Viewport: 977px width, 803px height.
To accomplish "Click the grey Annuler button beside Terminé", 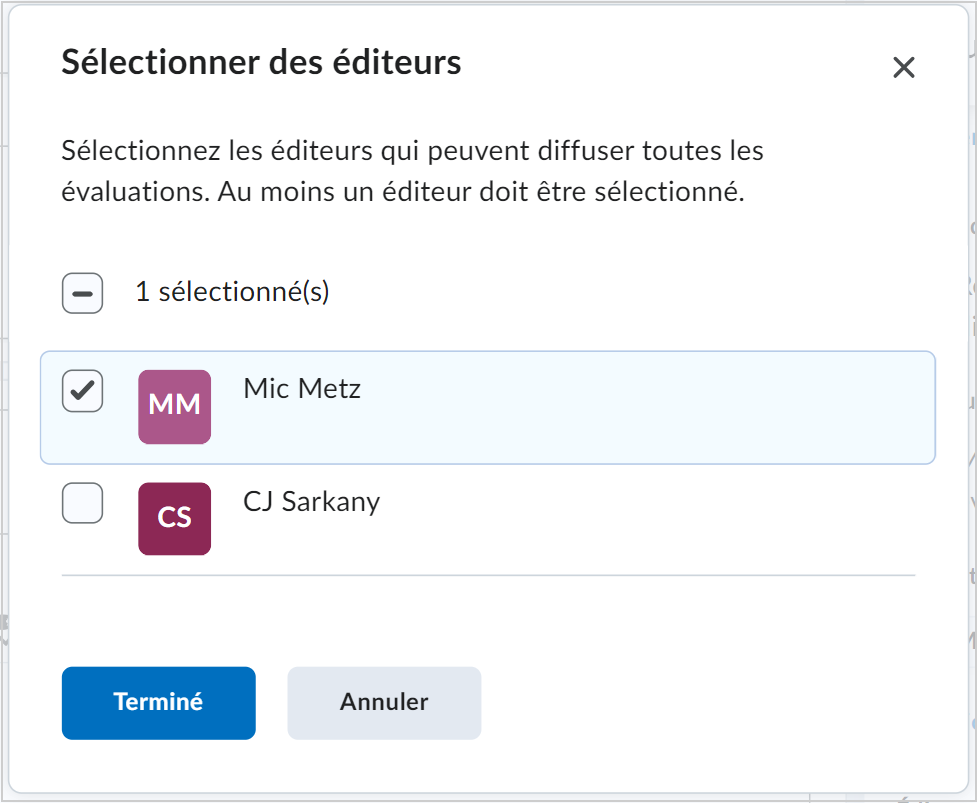I will coord(384,703).
